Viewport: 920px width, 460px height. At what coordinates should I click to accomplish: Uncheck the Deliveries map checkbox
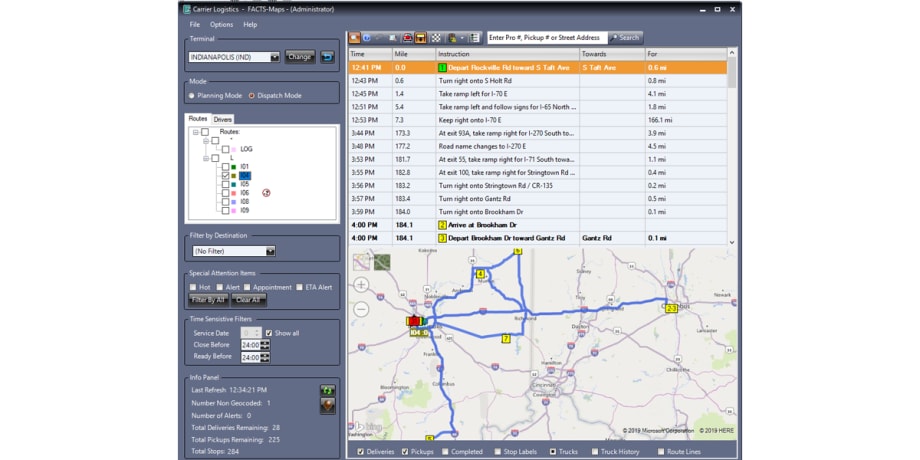(360, 452)
